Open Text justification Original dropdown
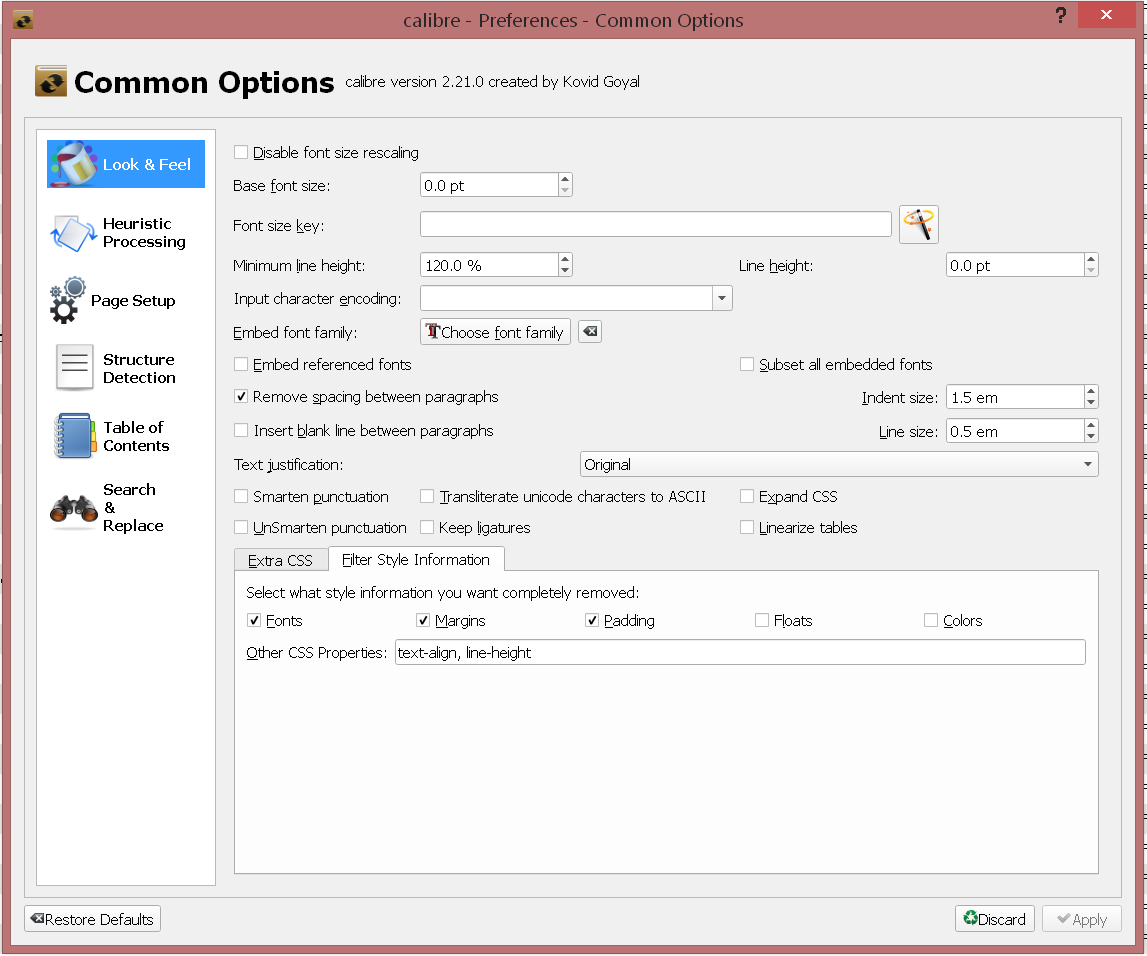1147x956 pixels. pyautogui.click(x=839, y=464)
